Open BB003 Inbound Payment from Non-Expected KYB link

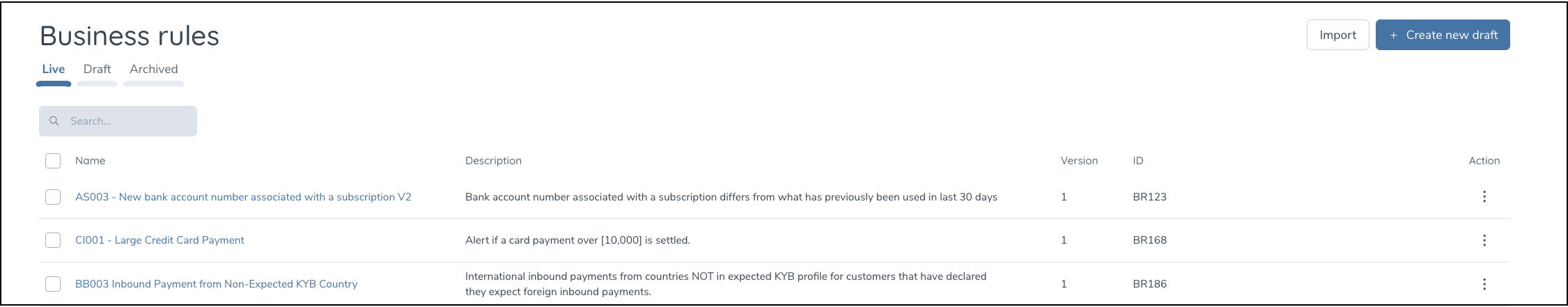tap(216, 284)
